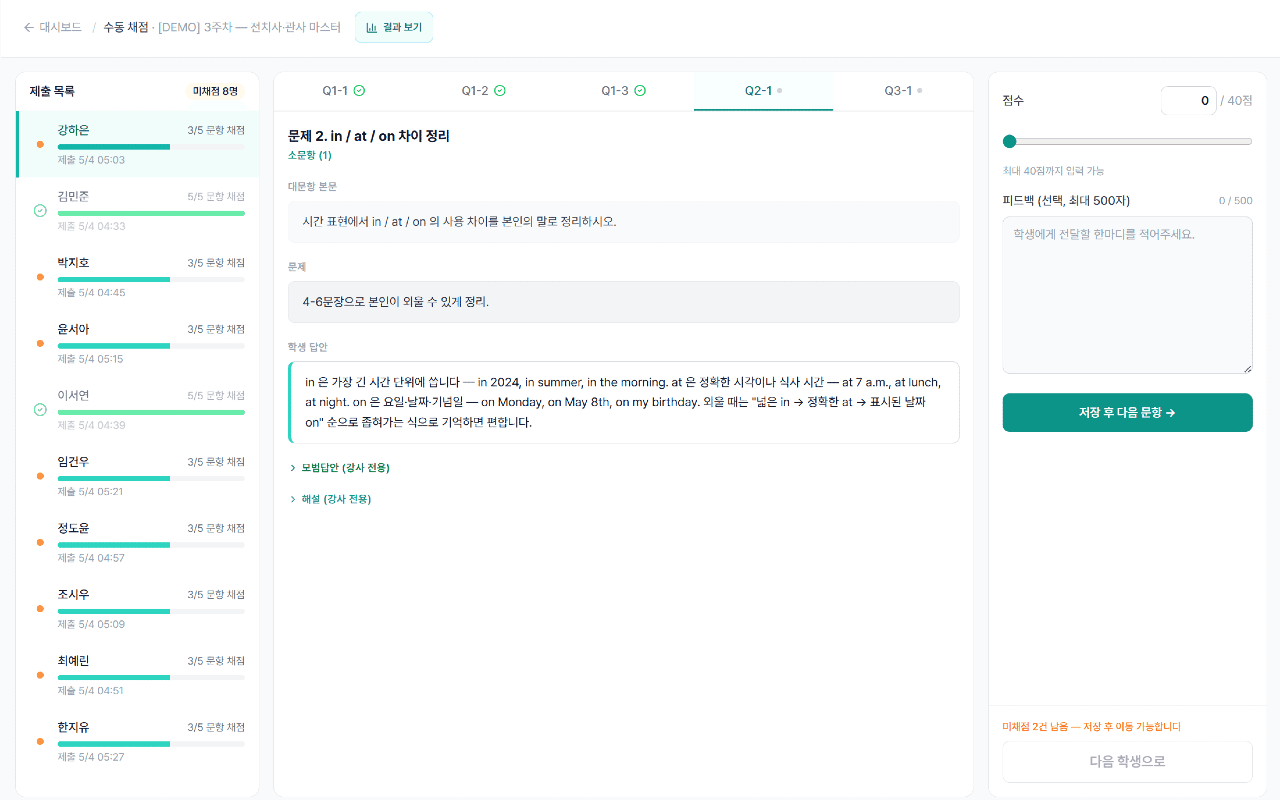Click 3/5 문항 채점 label for 윤서아
The image size is (1280, 800).
216,330
